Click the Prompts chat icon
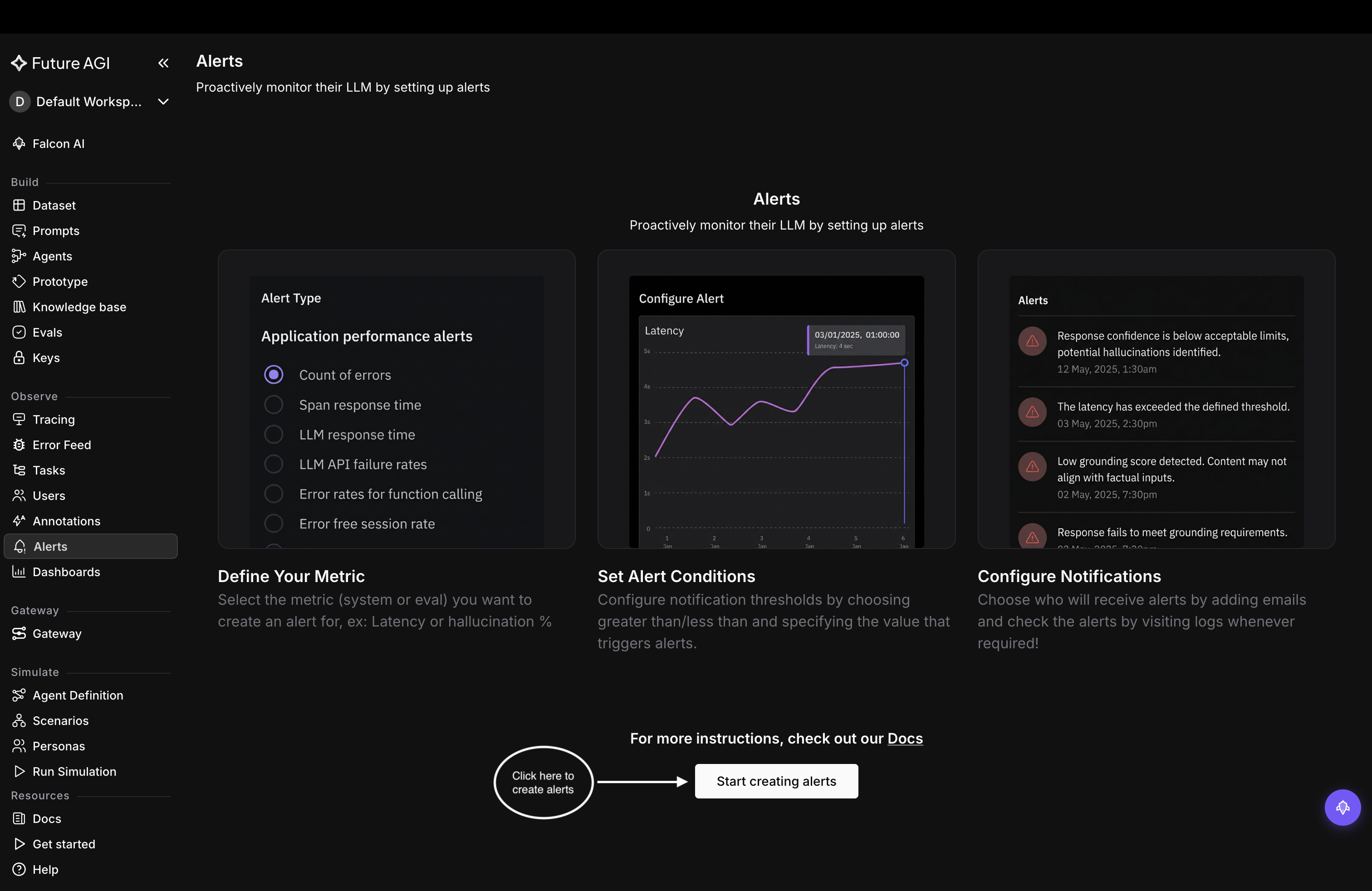 coord(19,230)
